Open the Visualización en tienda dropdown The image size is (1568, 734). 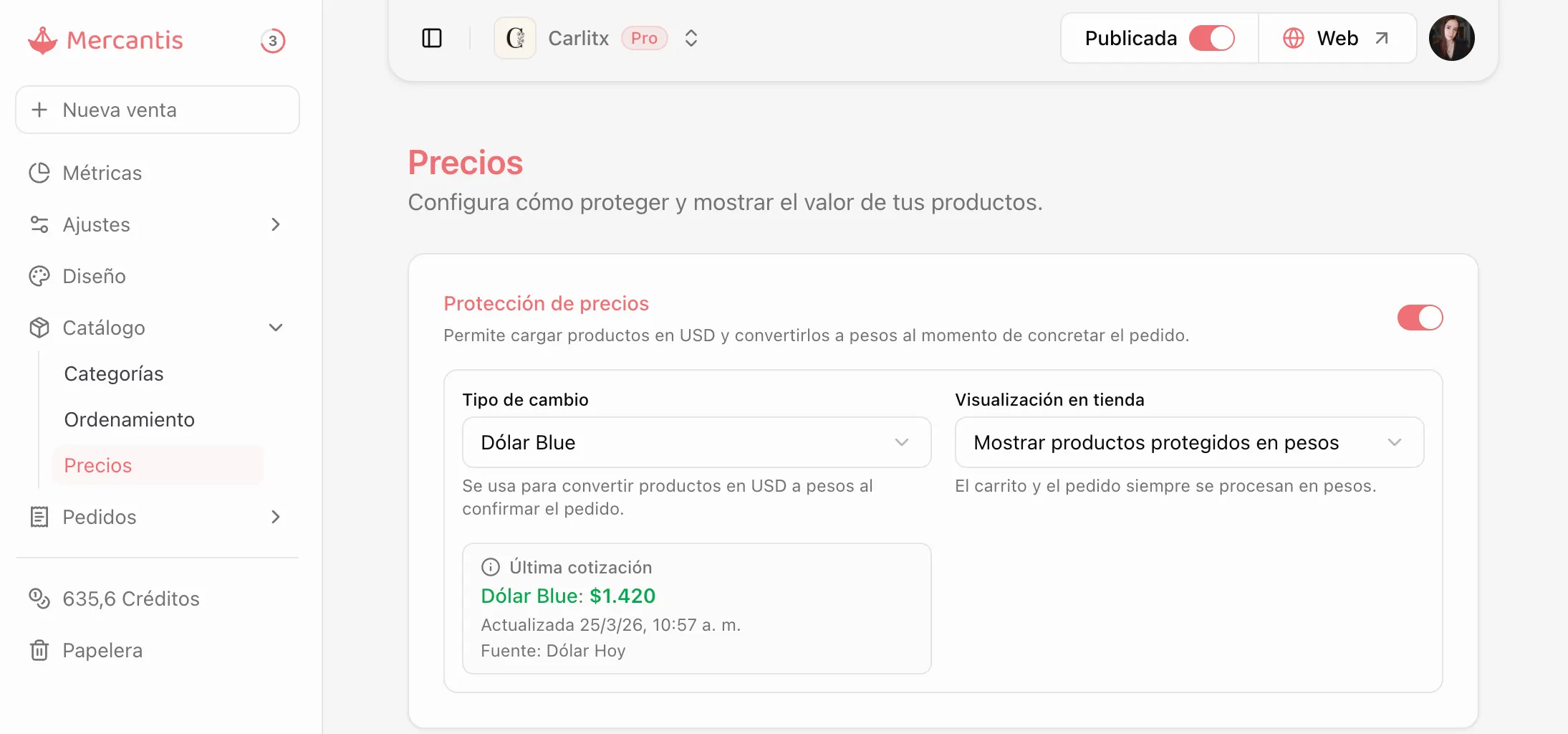point(1188,442)
